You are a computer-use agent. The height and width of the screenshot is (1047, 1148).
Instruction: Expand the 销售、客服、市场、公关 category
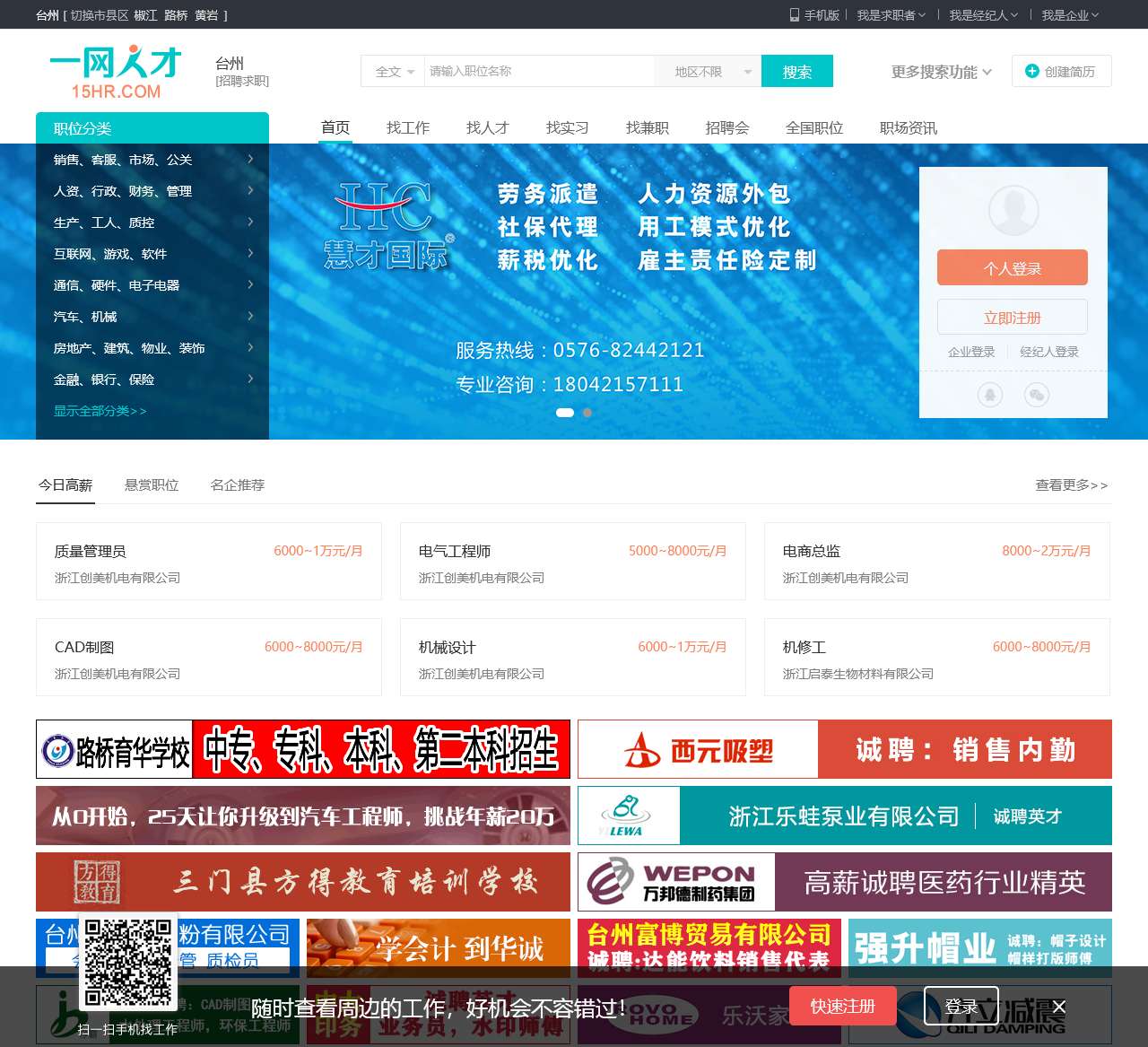pos(152,160)
